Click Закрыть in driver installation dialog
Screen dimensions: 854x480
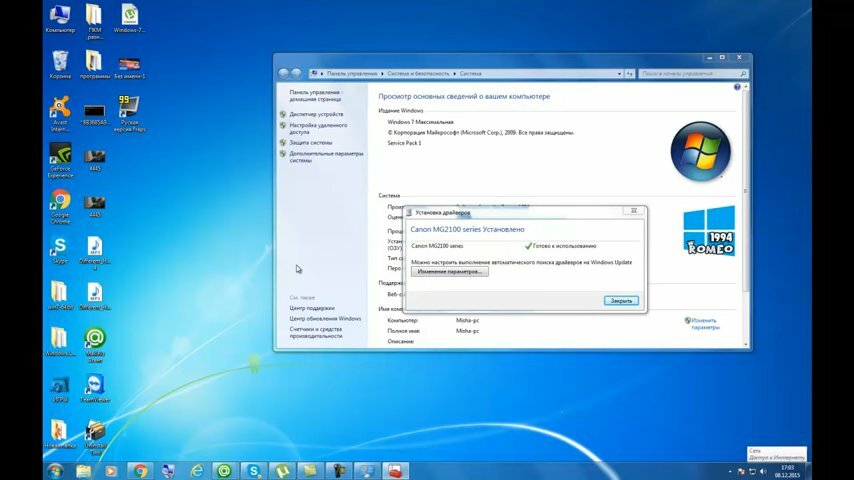621,301
